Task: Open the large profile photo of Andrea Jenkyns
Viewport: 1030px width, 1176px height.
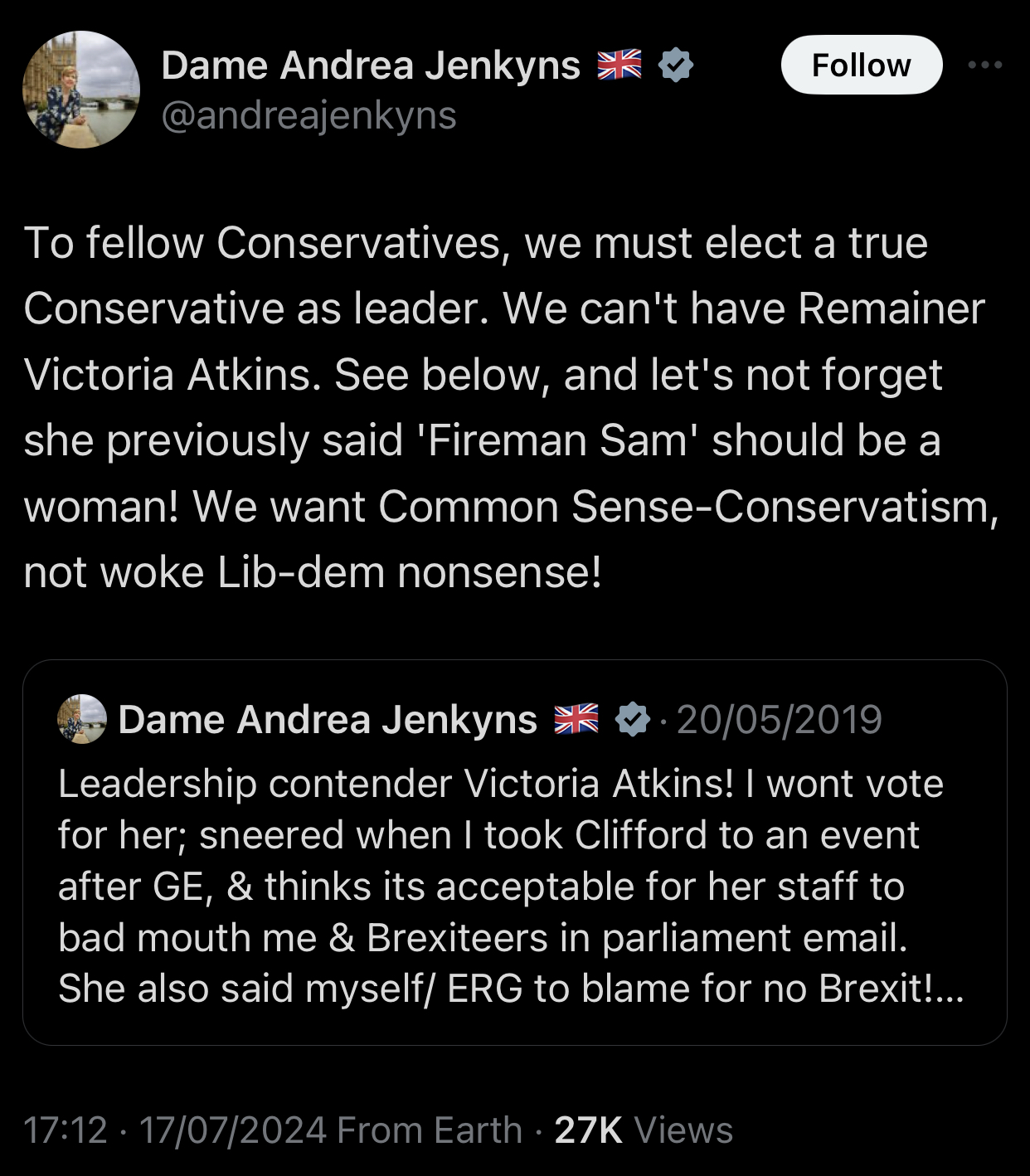Action: click(x=81, y=90)
